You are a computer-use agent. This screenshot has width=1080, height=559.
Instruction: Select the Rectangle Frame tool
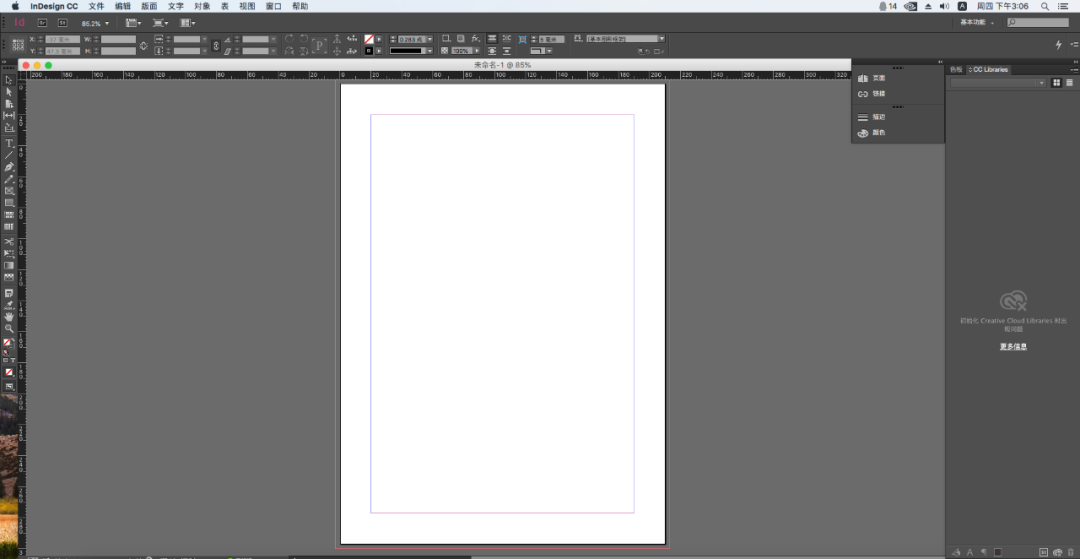9,191
